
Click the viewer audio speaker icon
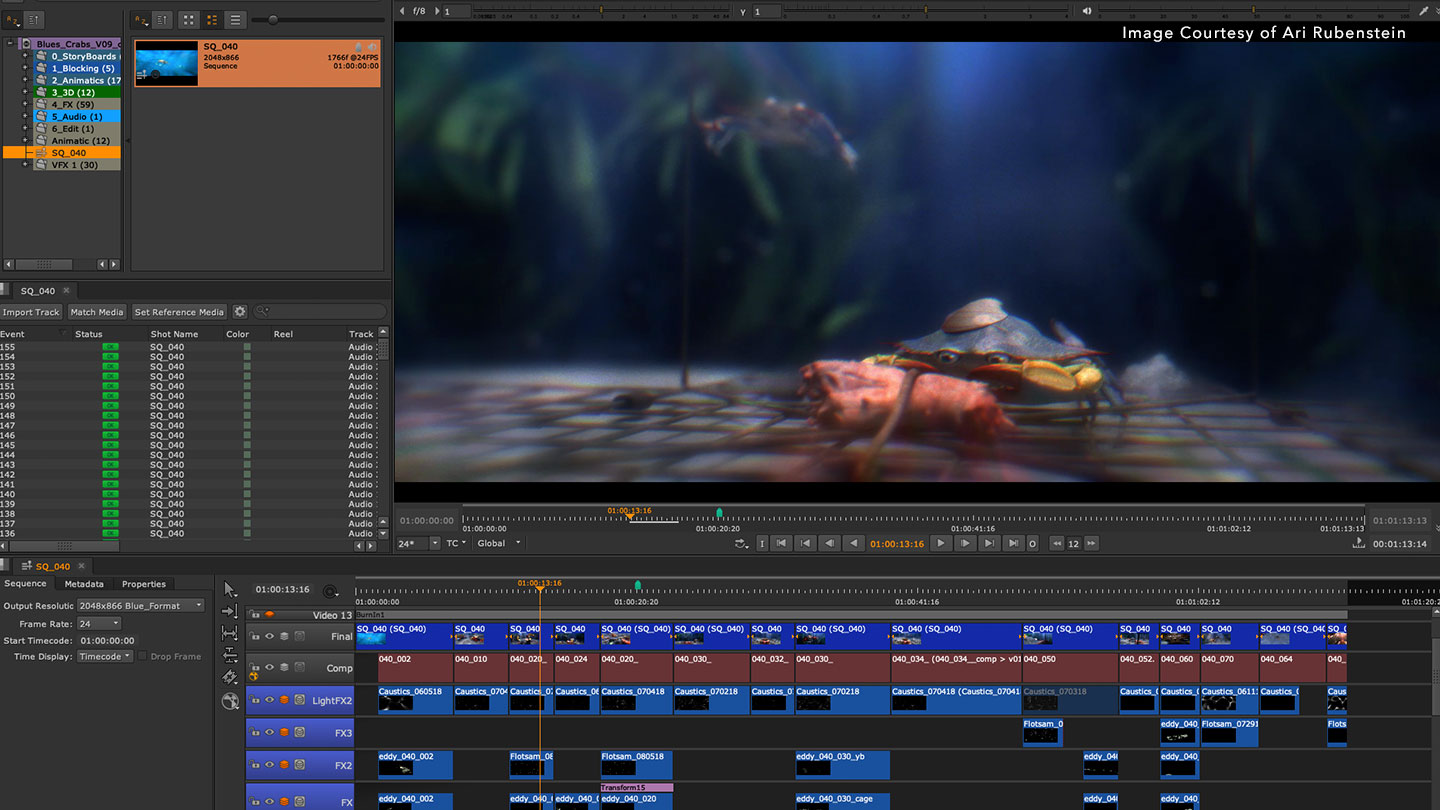1087,11
